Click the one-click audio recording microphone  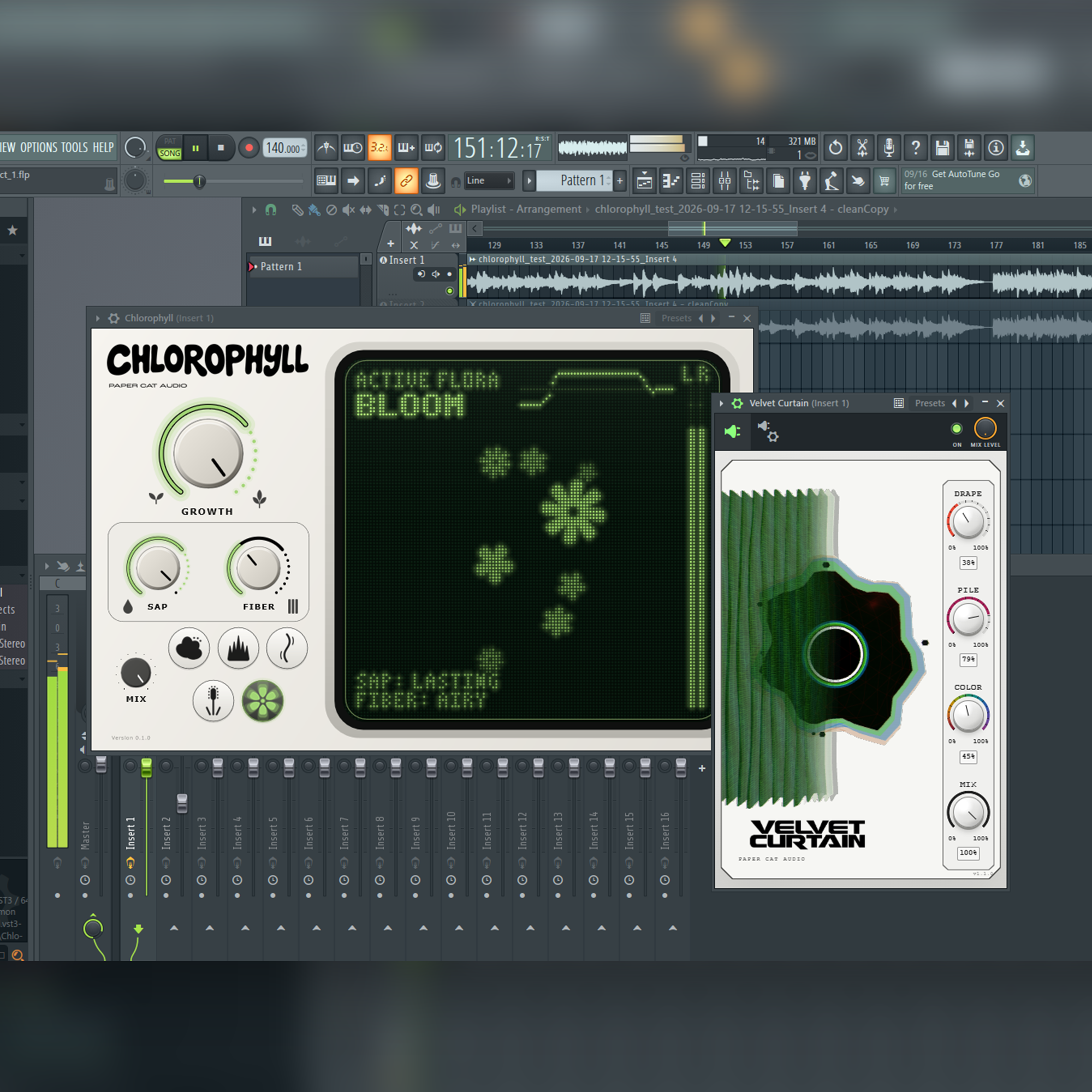[x=888, y=148]
